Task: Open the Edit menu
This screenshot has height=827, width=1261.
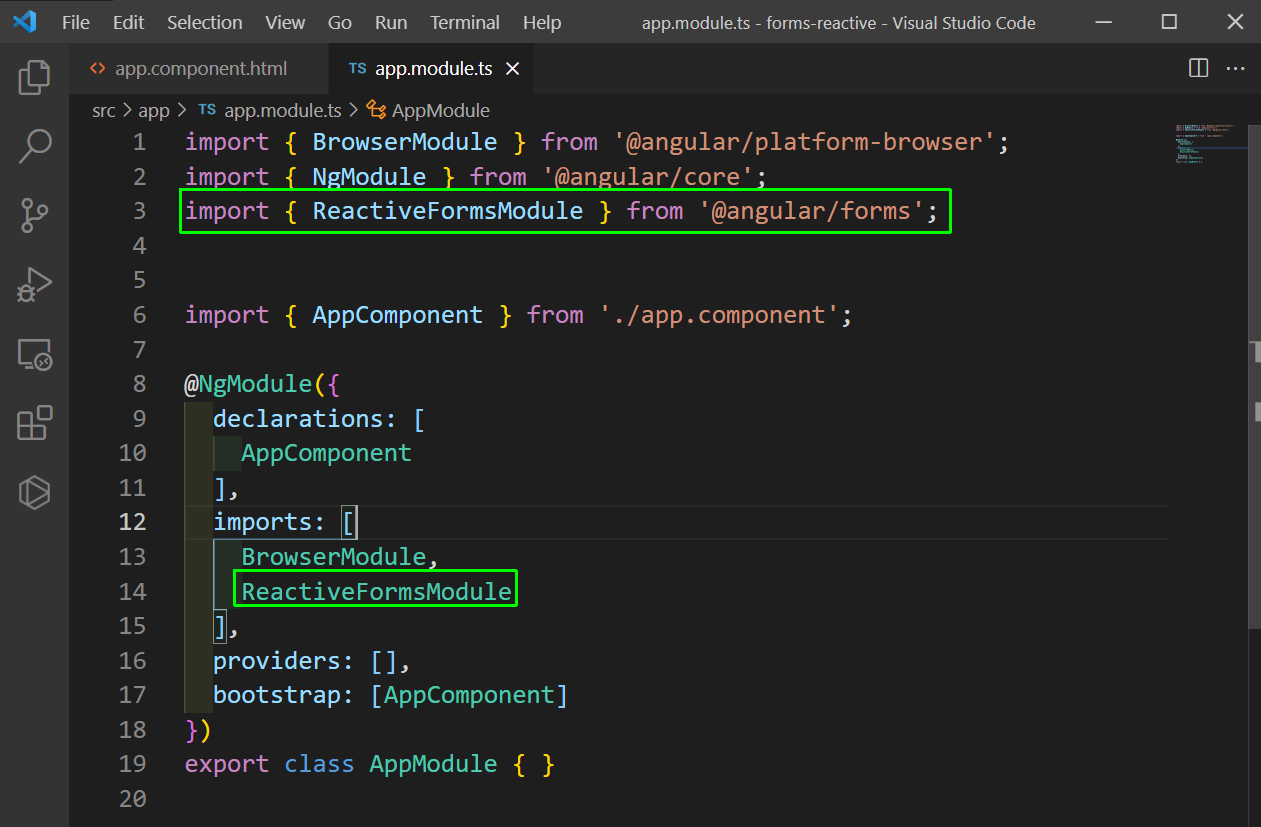Action: point(128,22)
